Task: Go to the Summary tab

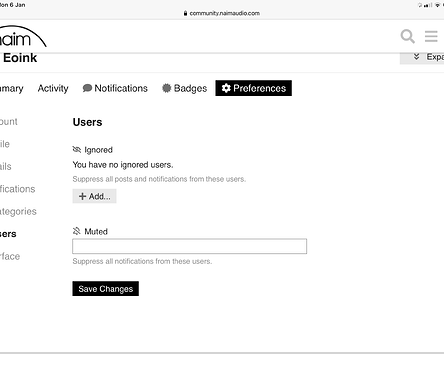Action: point(12,88)
